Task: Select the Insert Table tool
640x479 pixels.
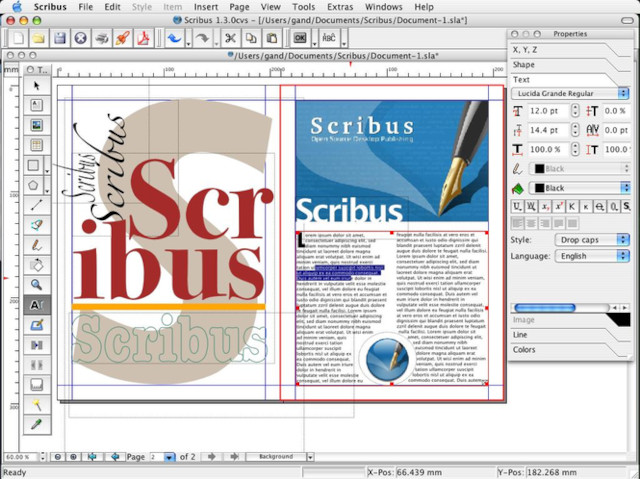Action: point(37,145)
